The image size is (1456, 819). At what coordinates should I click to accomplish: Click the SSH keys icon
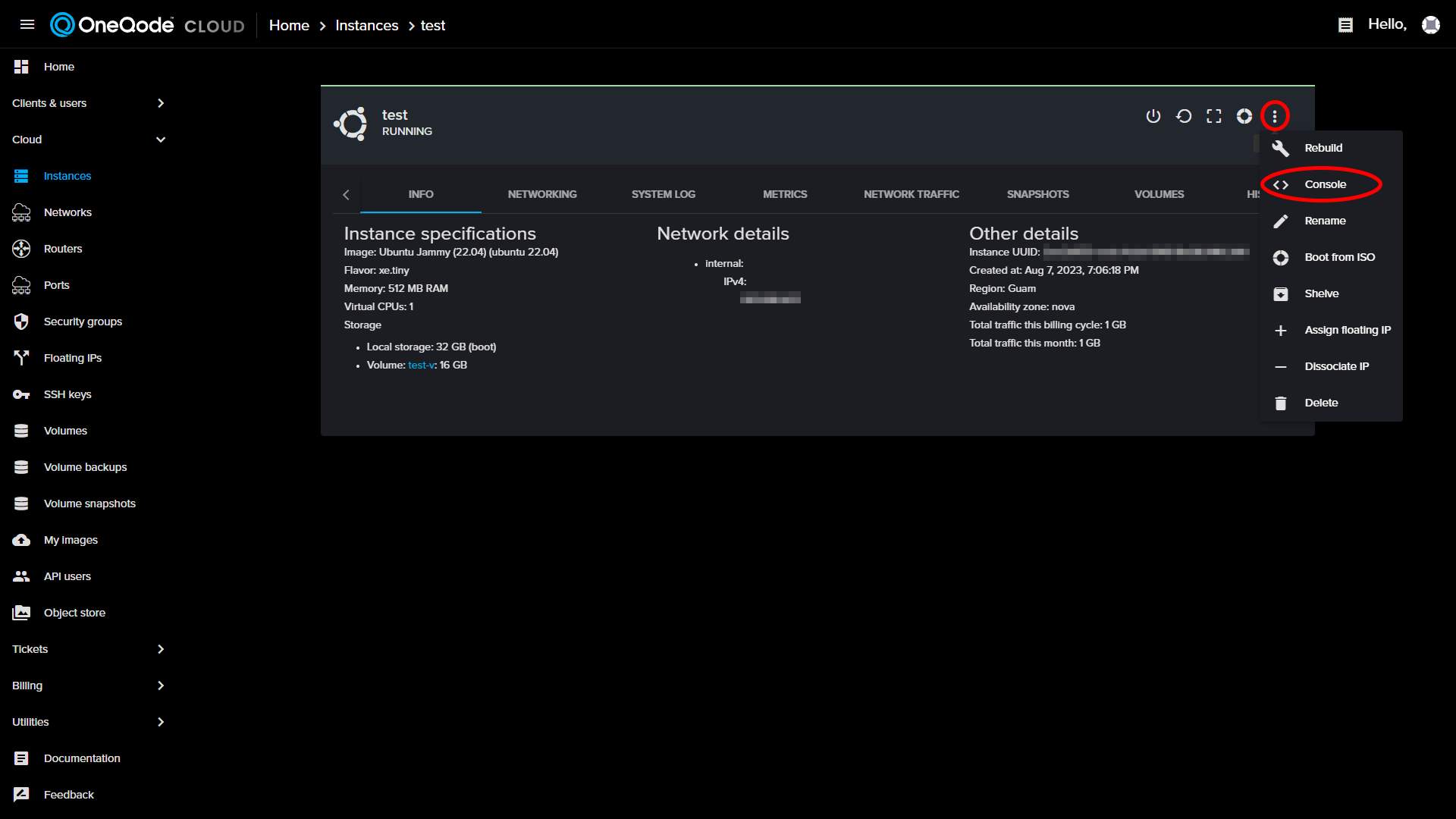coord(21,394)
